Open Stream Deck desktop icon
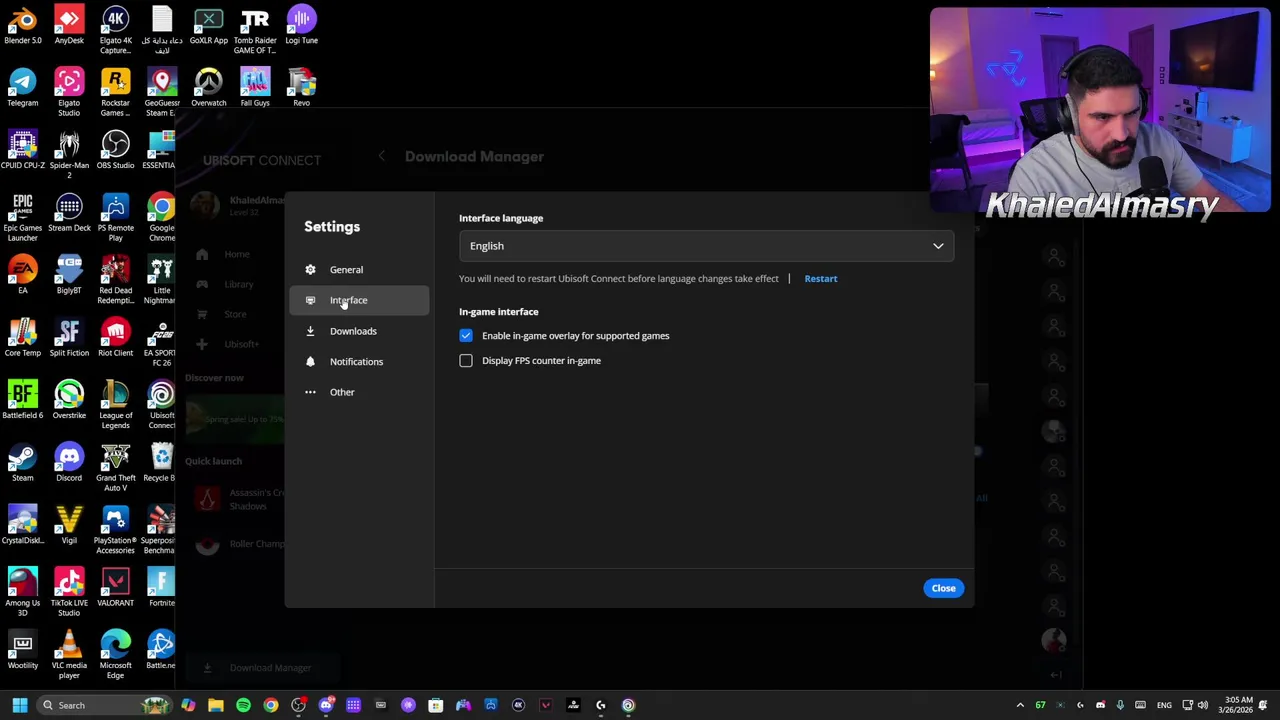Image resolution: width=1280 pixels, height=720 pixels. [69, 212]
